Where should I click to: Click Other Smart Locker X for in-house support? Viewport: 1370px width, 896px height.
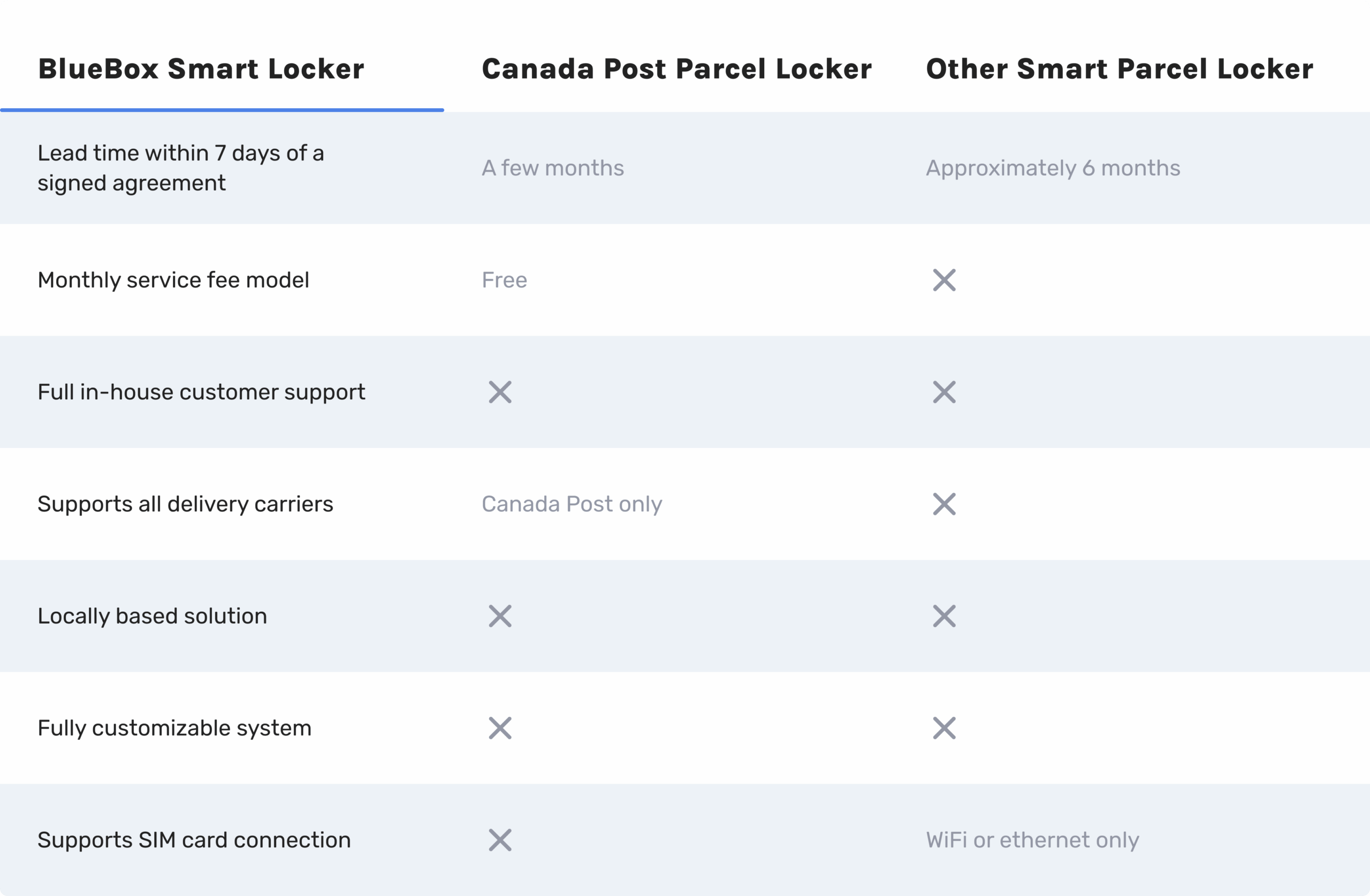pos(944,392)
